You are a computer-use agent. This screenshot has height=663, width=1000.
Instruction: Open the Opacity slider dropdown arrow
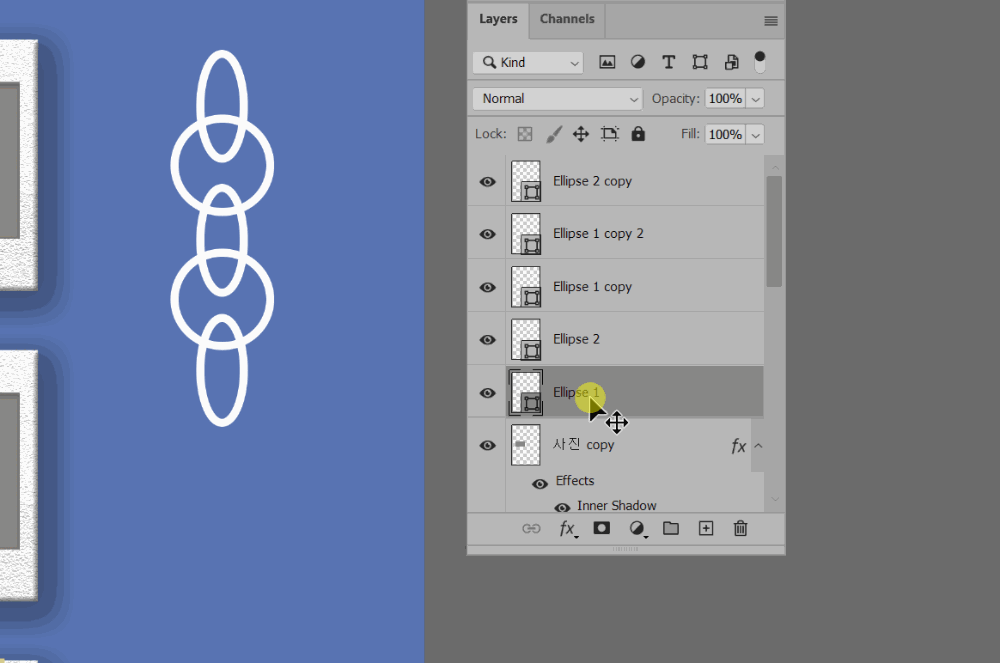point(755,99)
